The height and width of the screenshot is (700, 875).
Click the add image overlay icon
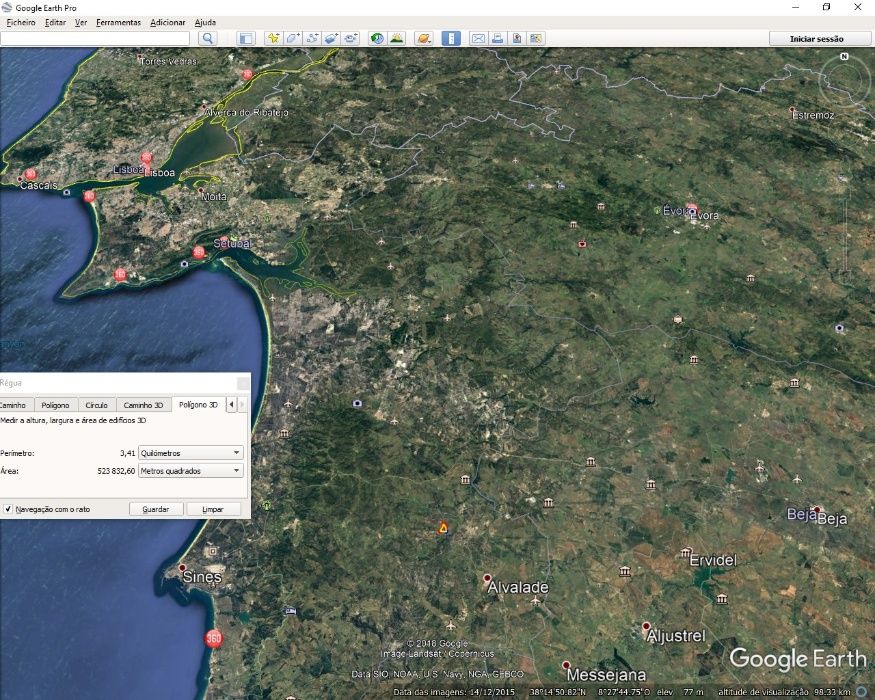[331, 38]
